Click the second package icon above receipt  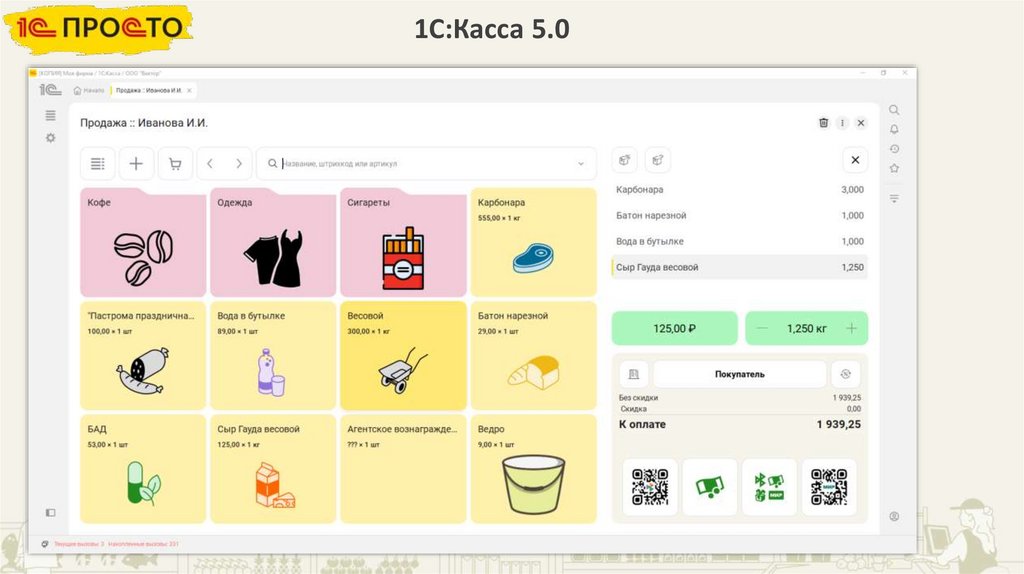point(658,160)
